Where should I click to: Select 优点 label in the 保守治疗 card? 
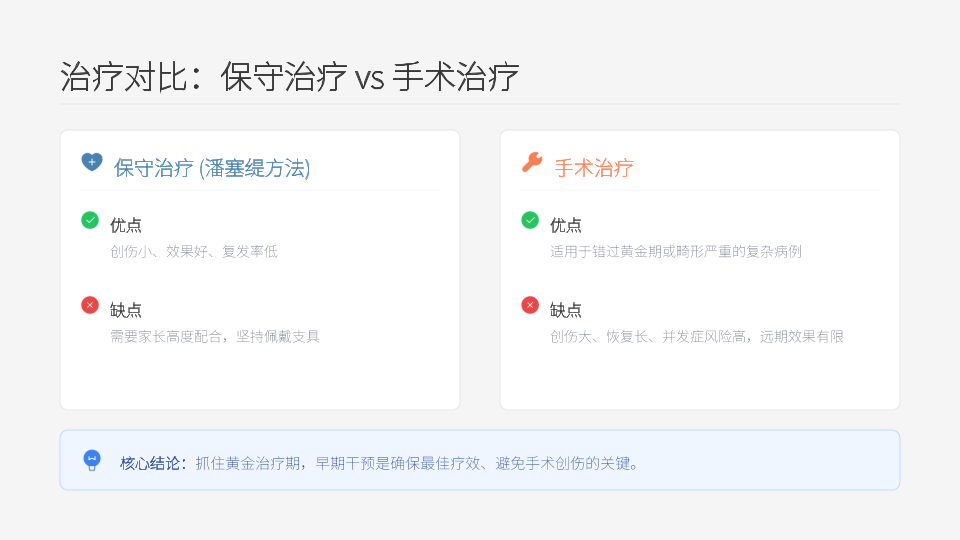[x=126, y=225]
